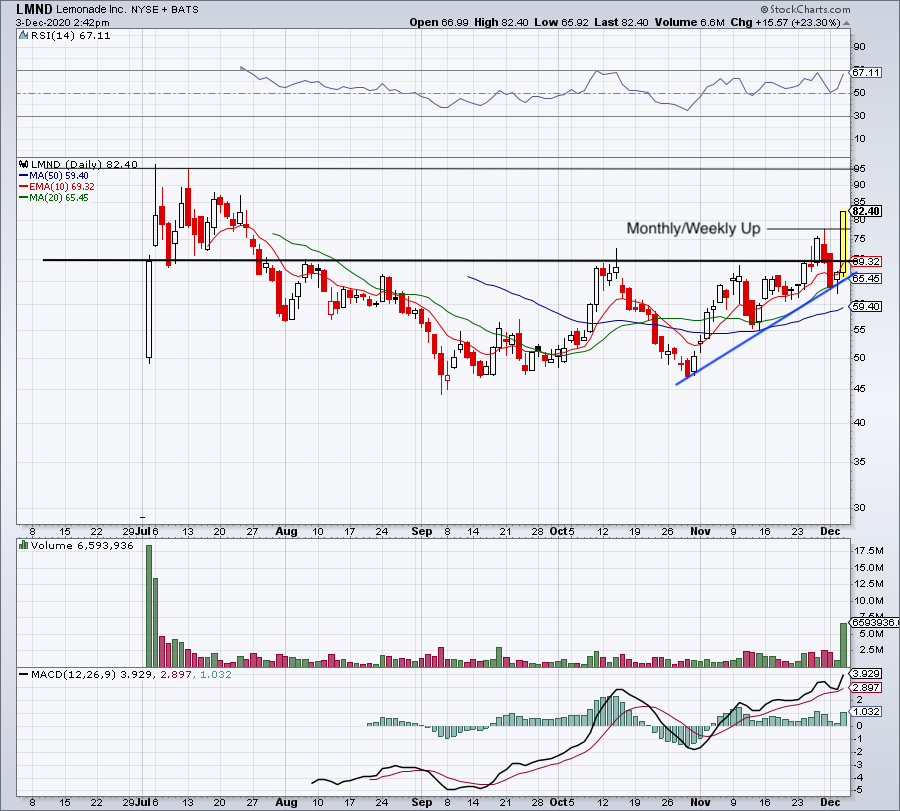Click the 82.40 last price tag on right axis
This screenshot has height=811, width=900.
866,211
